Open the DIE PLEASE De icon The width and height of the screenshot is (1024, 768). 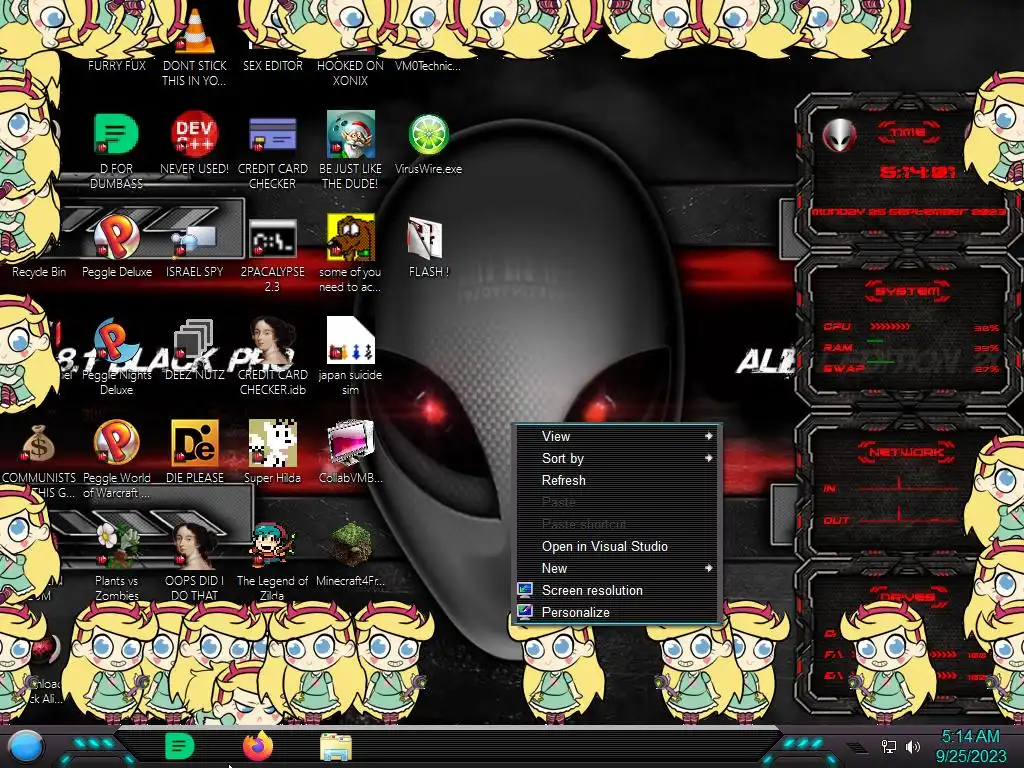coord(195,443)
